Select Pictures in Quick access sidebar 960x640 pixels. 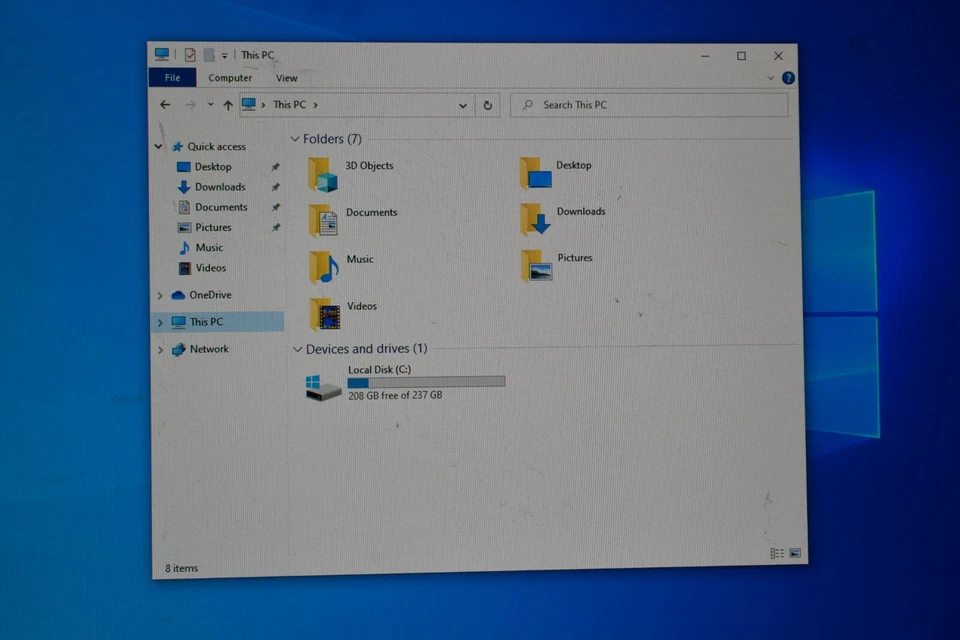pos(212,227)
